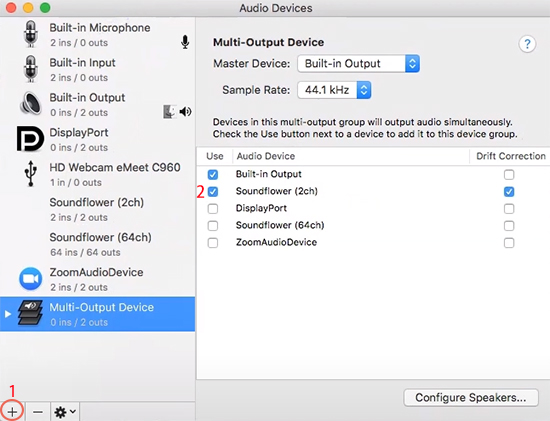Select HD Webcam eMeet C960 device
The width and height of the screenshot is (550, 421).
click(98, 174)
